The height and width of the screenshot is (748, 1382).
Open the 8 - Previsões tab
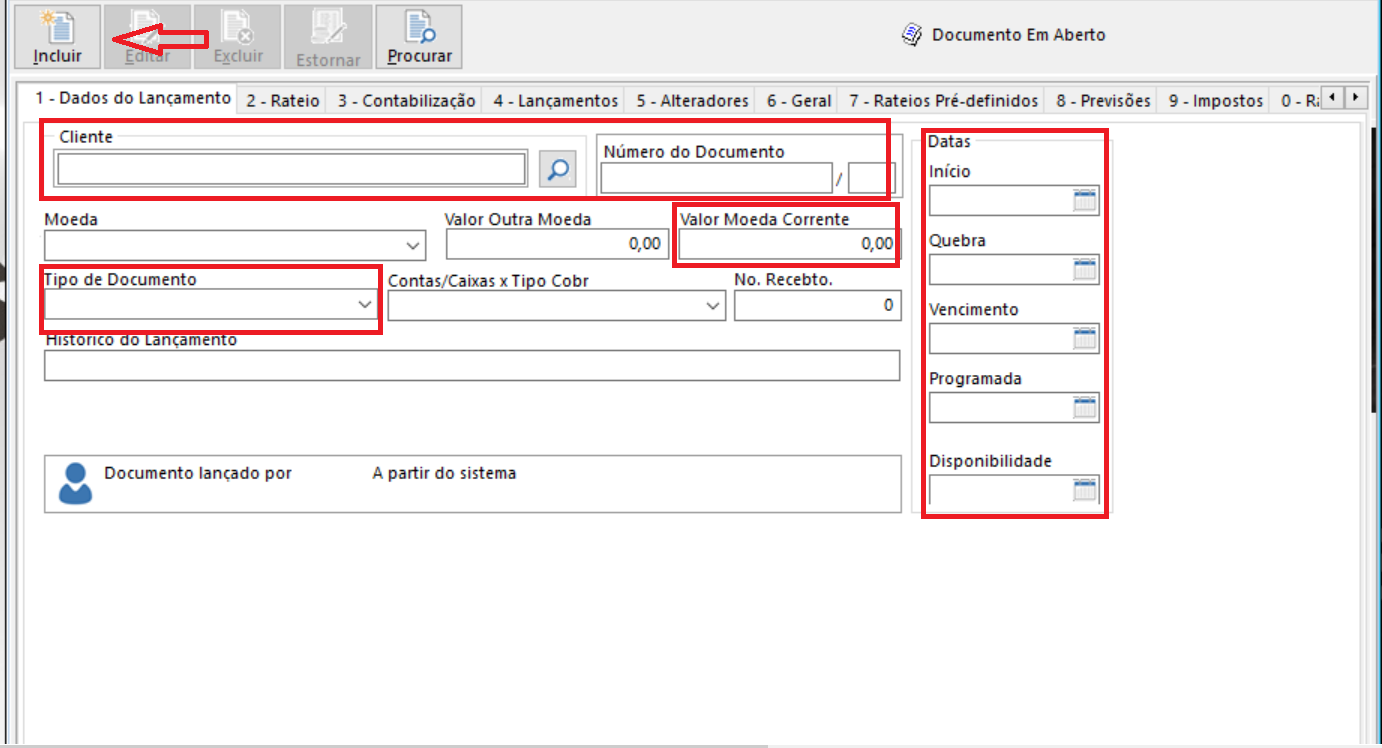pyautogui.click(x=1104, y=101)
